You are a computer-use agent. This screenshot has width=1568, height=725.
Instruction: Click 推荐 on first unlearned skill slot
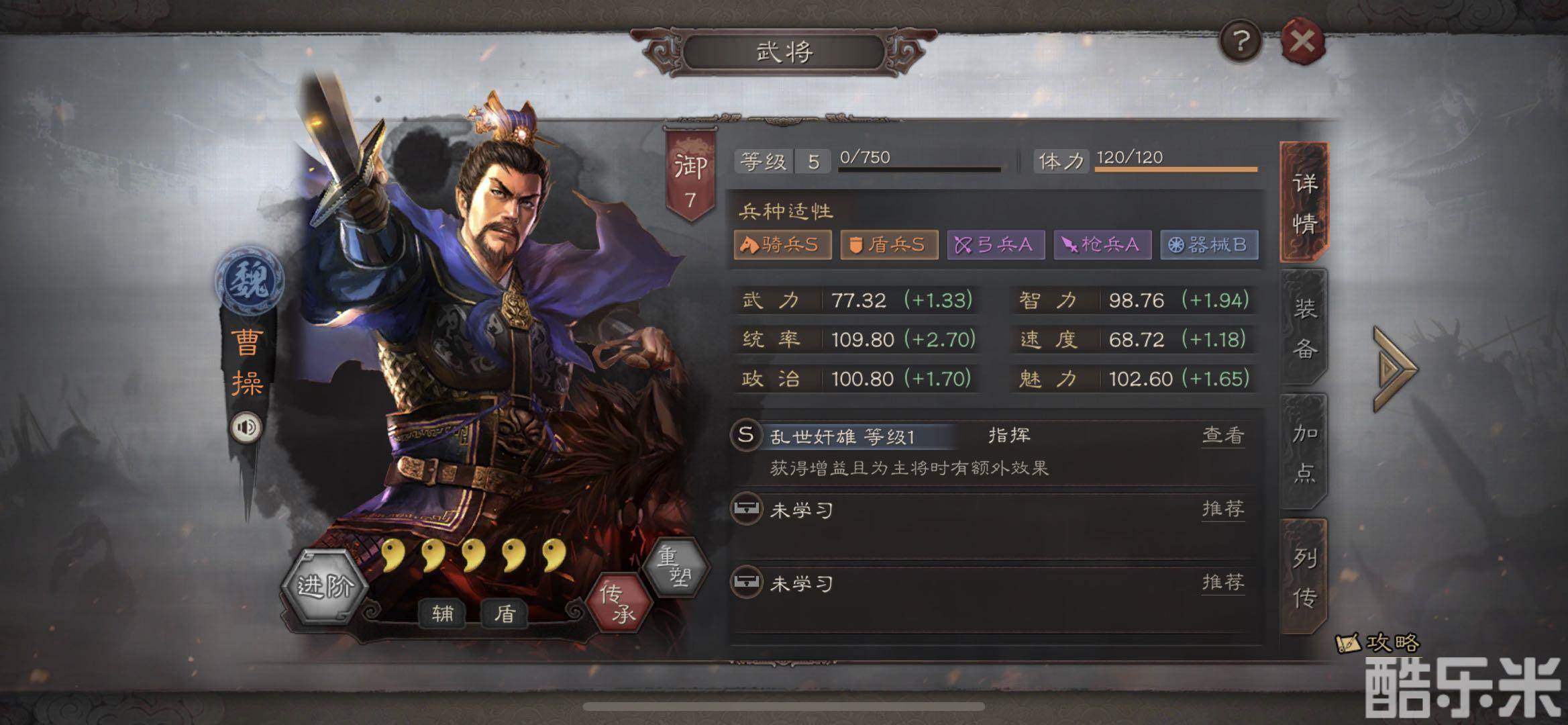coord(1222,509)
